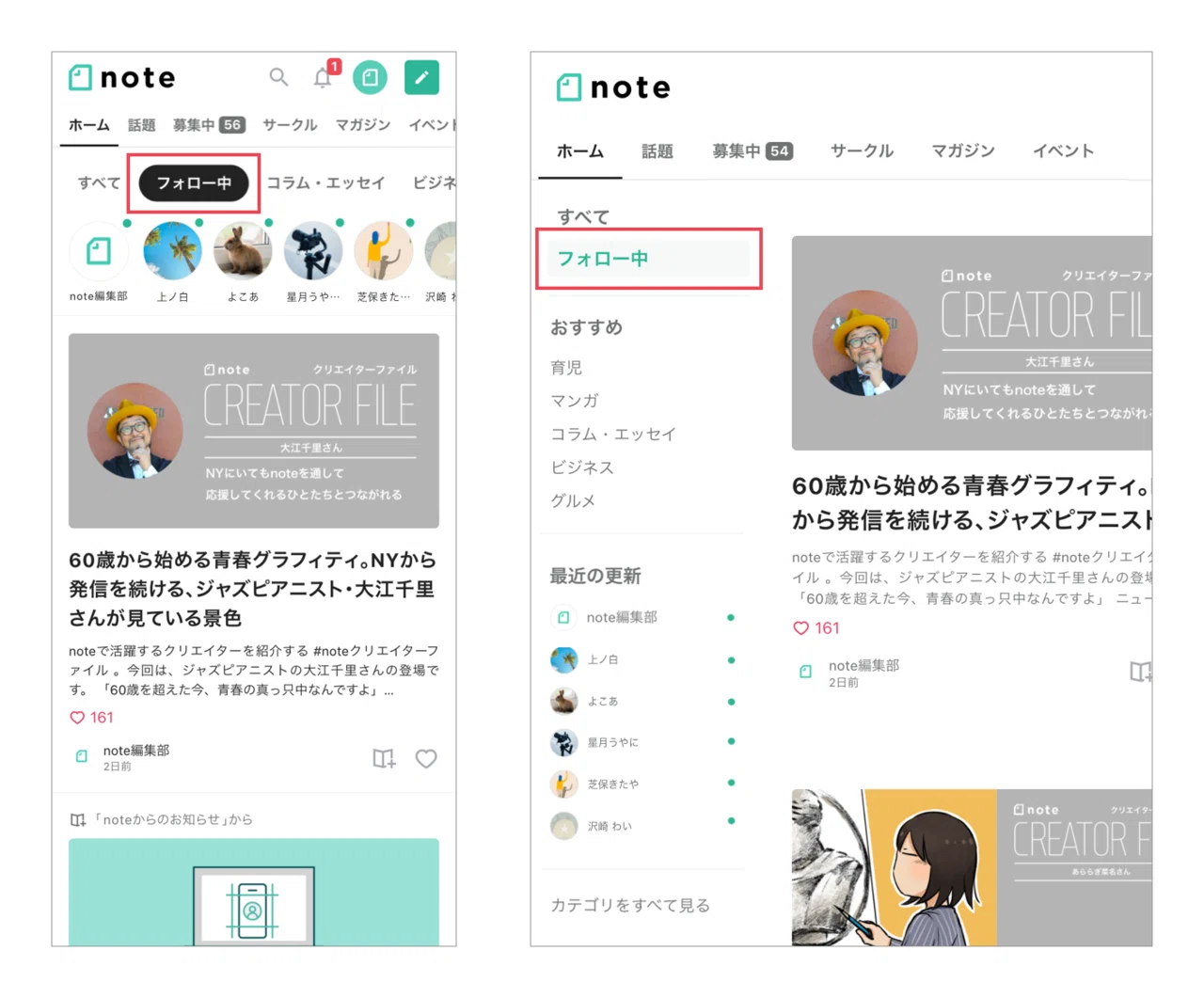Click the green pencil compose button

(x=421, y=77)
